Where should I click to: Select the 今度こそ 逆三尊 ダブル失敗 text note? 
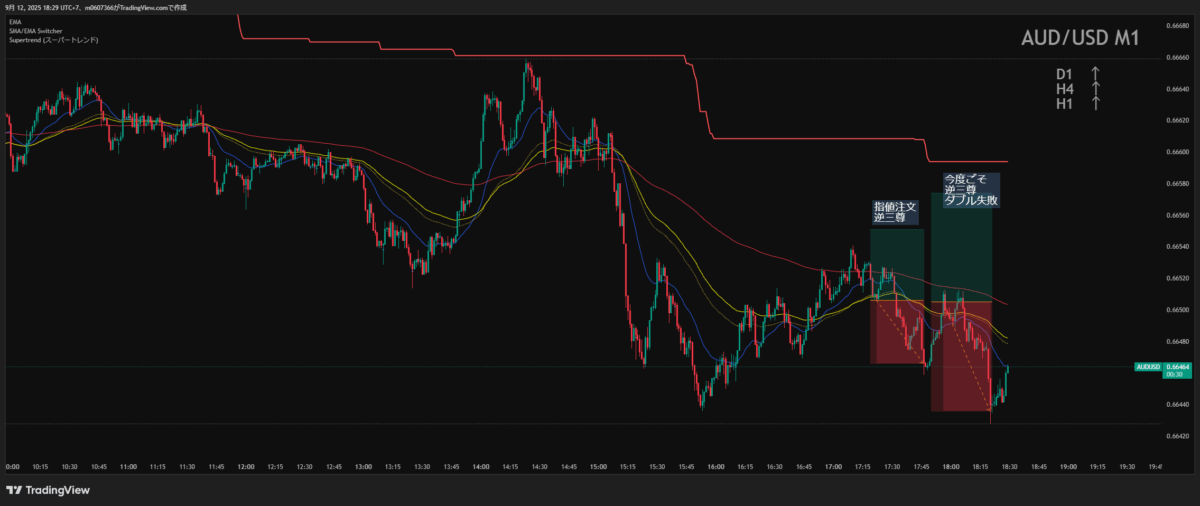coord(970,190)
